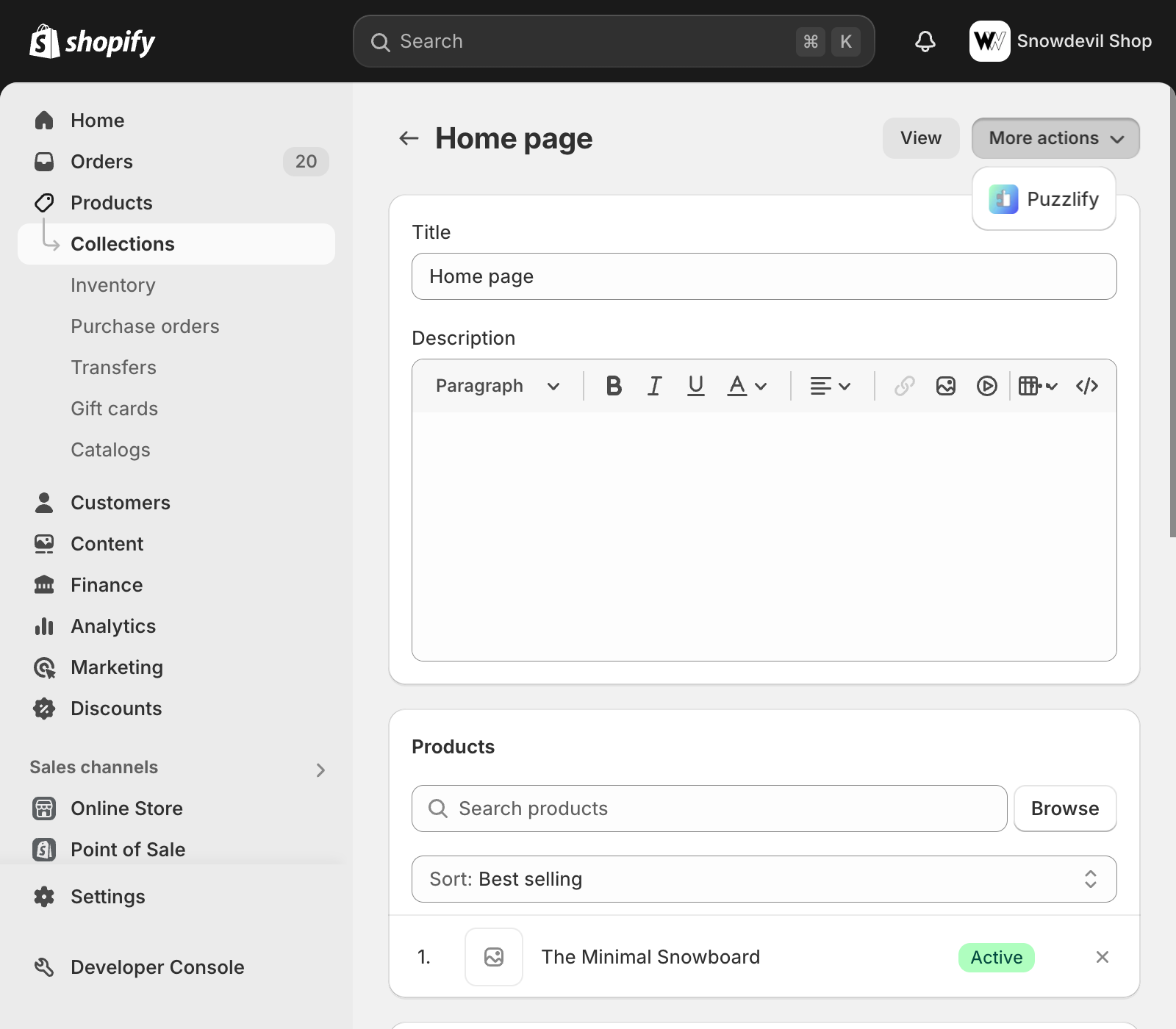Insert video into description

[986, 386]
